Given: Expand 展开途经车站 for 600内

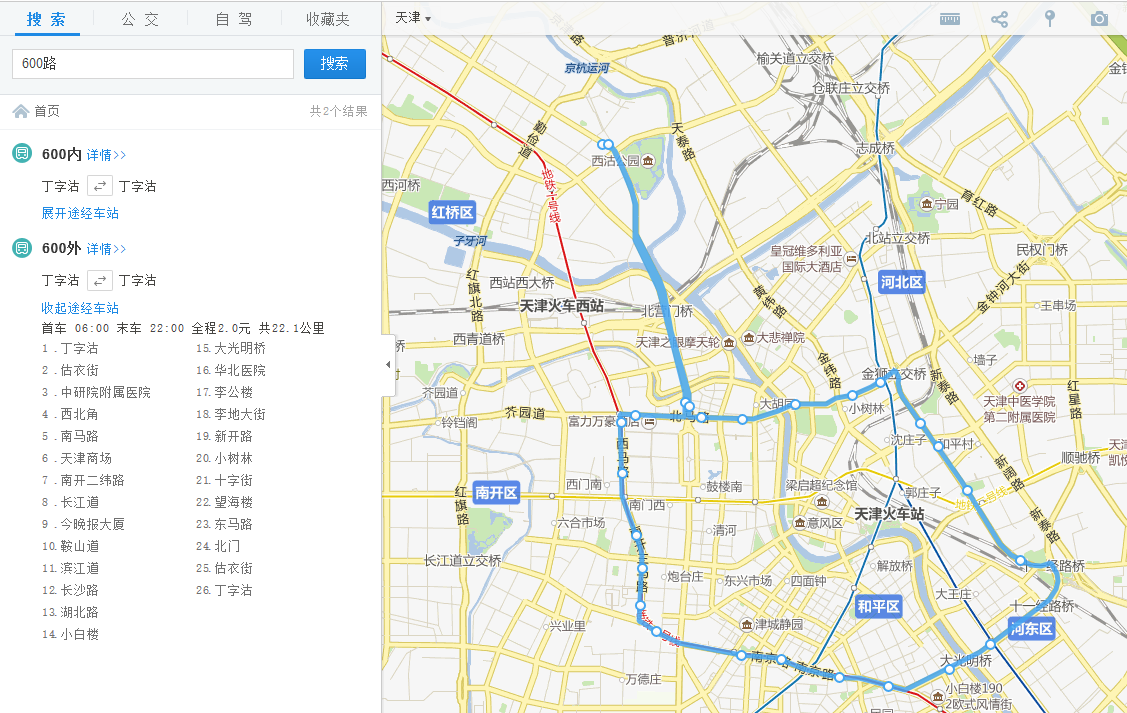Looking at the screenshot, I should point(80,214).
